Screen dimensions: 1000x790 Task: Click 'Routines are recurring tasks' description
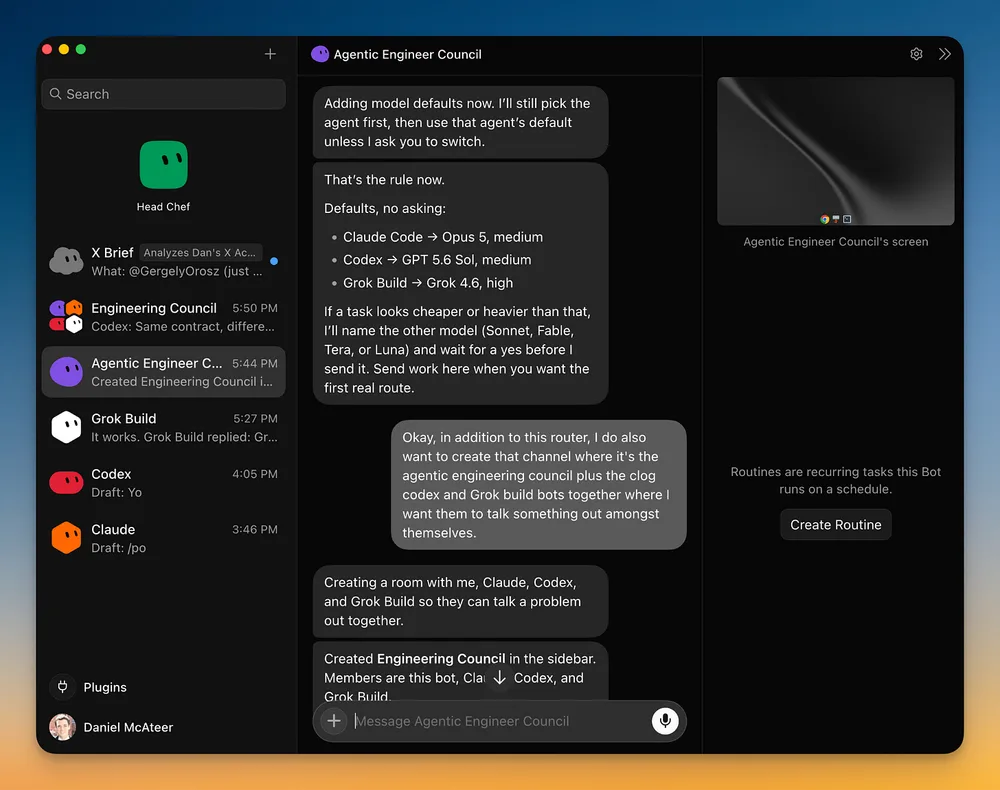point(835,480)
